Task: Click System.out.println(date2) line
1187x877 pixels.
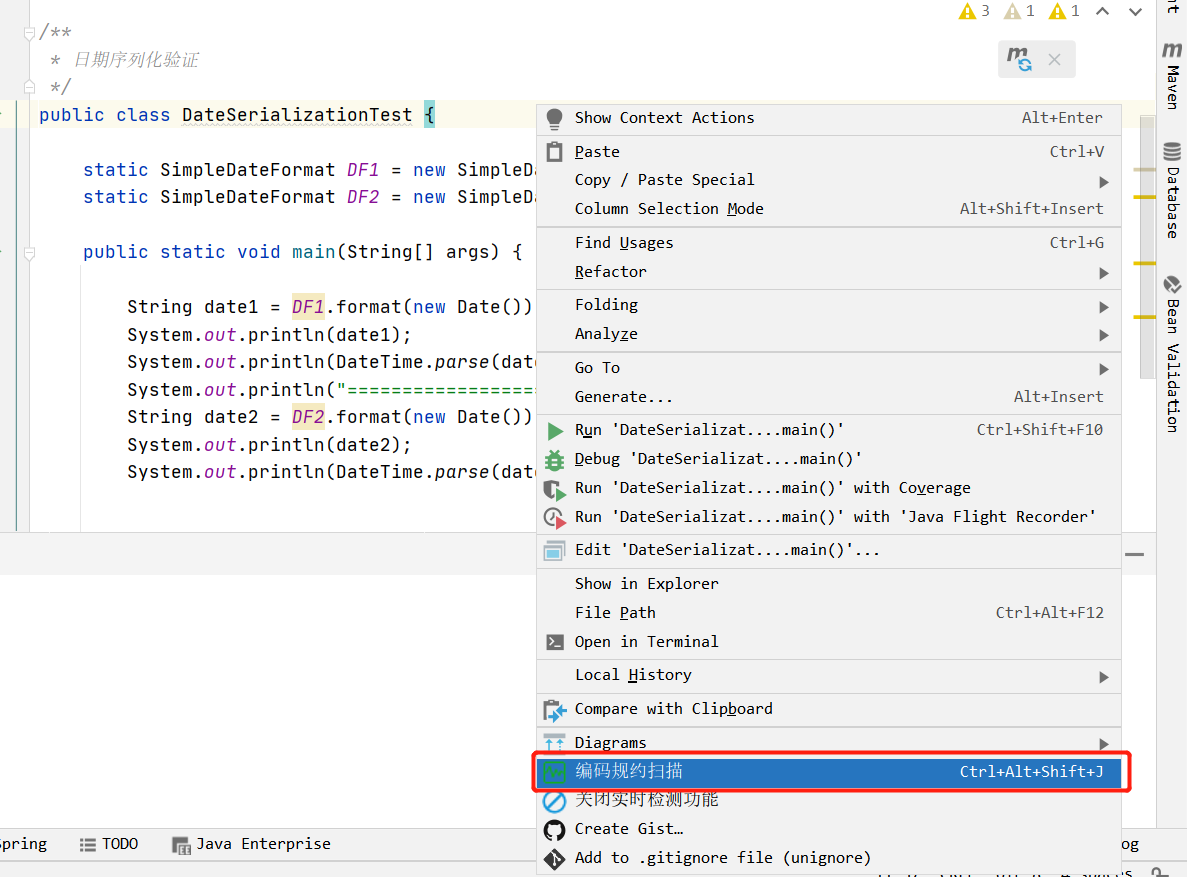Action: click(x=269, y=445)
